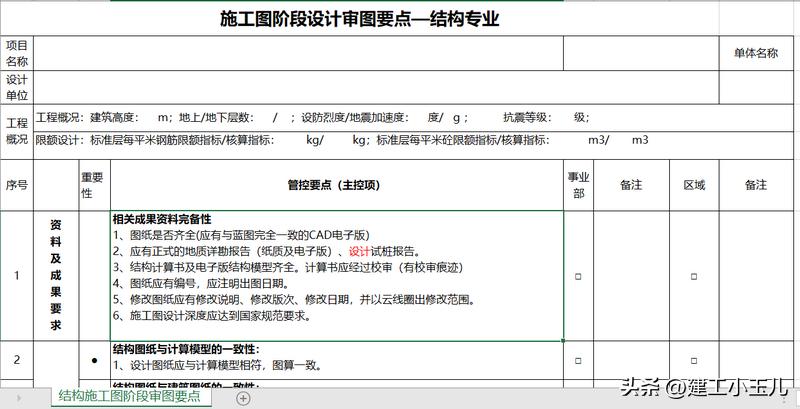Screen dimensions: 800x409
Task: Select the 单体名称 cell
Action: (x=756, y=53)
